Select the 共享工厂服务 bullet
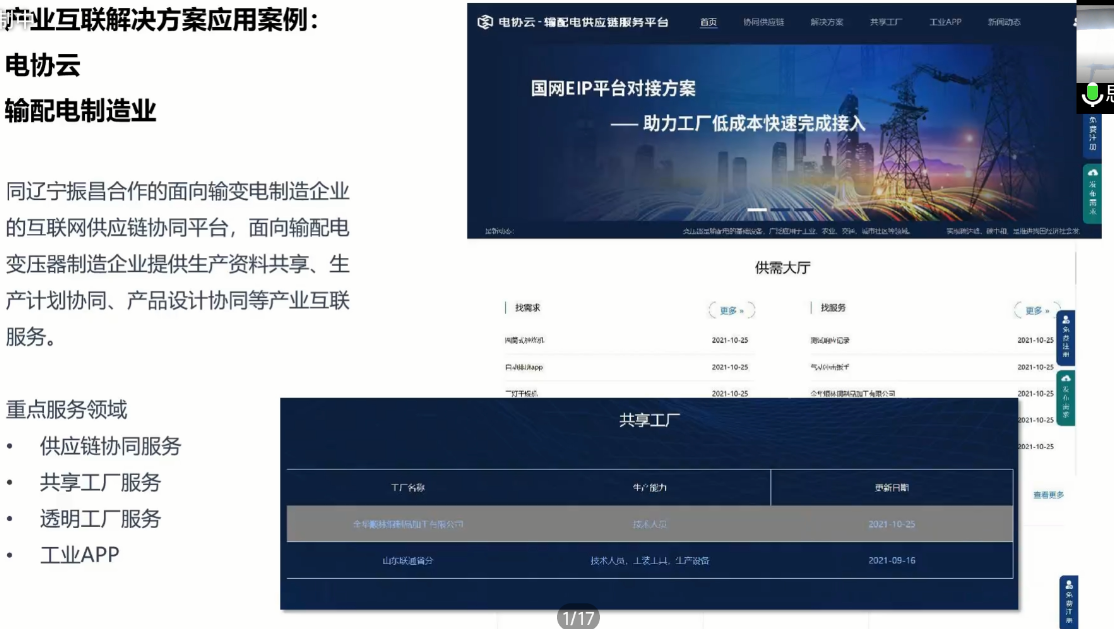Screen dimensions: 1114x629 100,483
